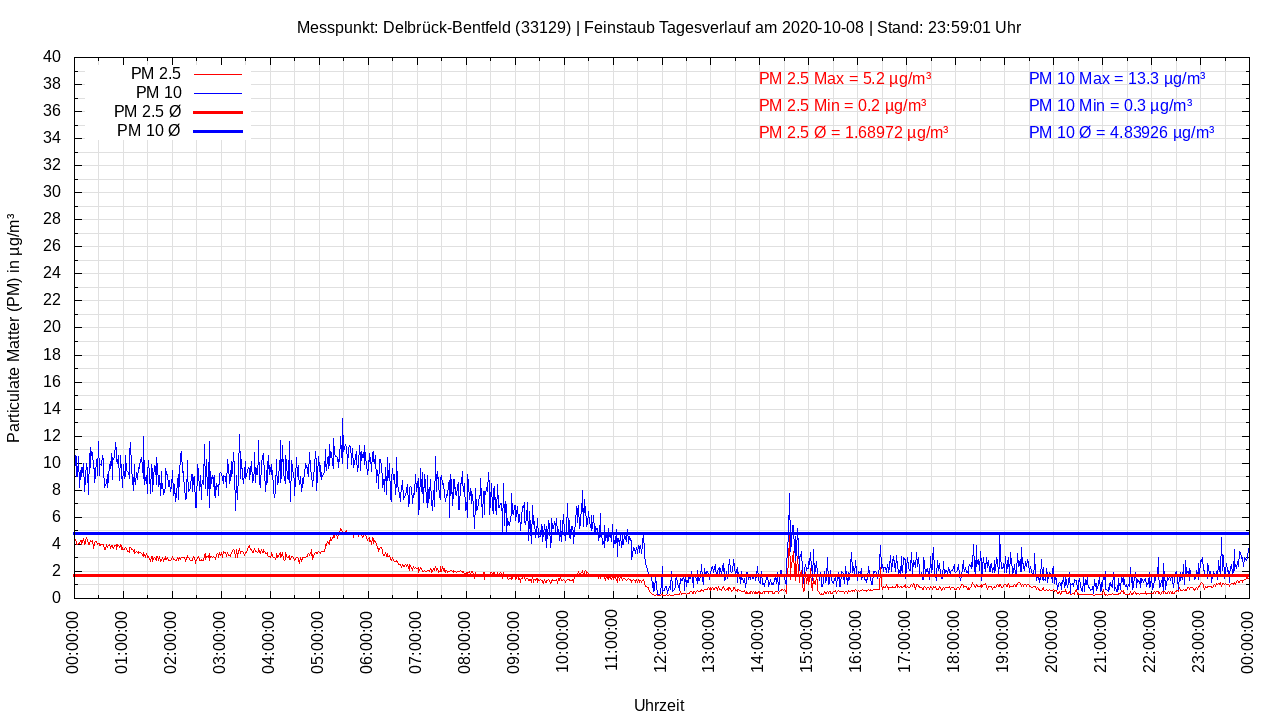Click the chart title with Delbrück-Bentfeld

click(658, 27)
